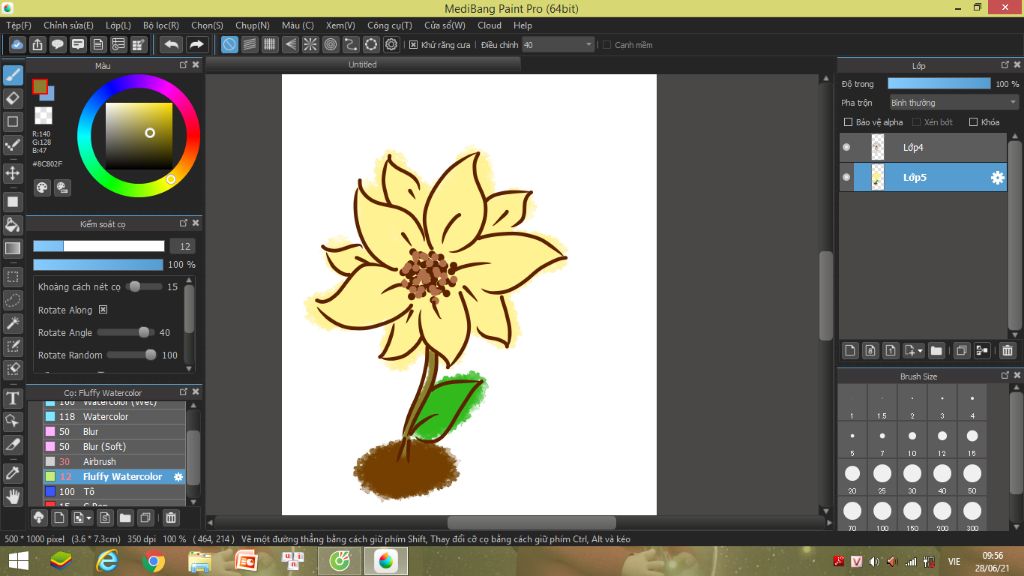This screenshot has width=1024, height=576.
Task: Open the Cloud menu
Action: [489, 25]
